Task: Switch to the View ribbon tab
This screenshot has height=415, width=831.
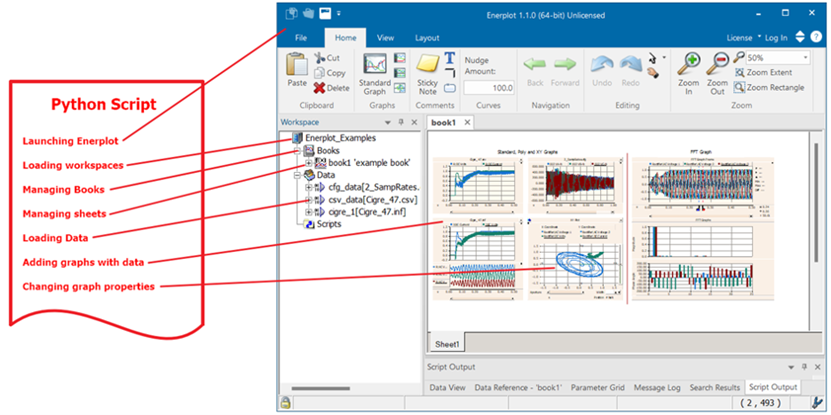Action: [385, 38]
